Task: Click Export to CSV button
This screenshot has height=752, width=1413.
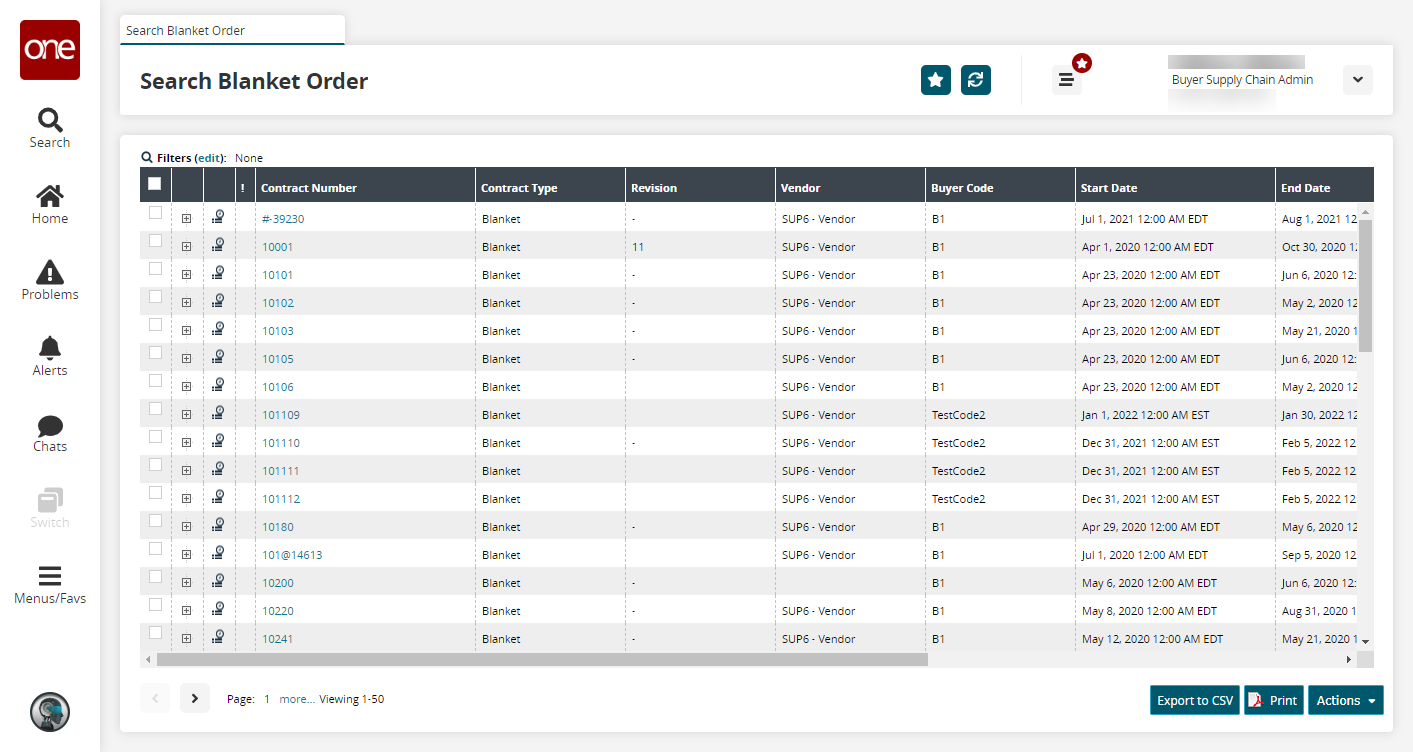Action: pos(1195,700)
